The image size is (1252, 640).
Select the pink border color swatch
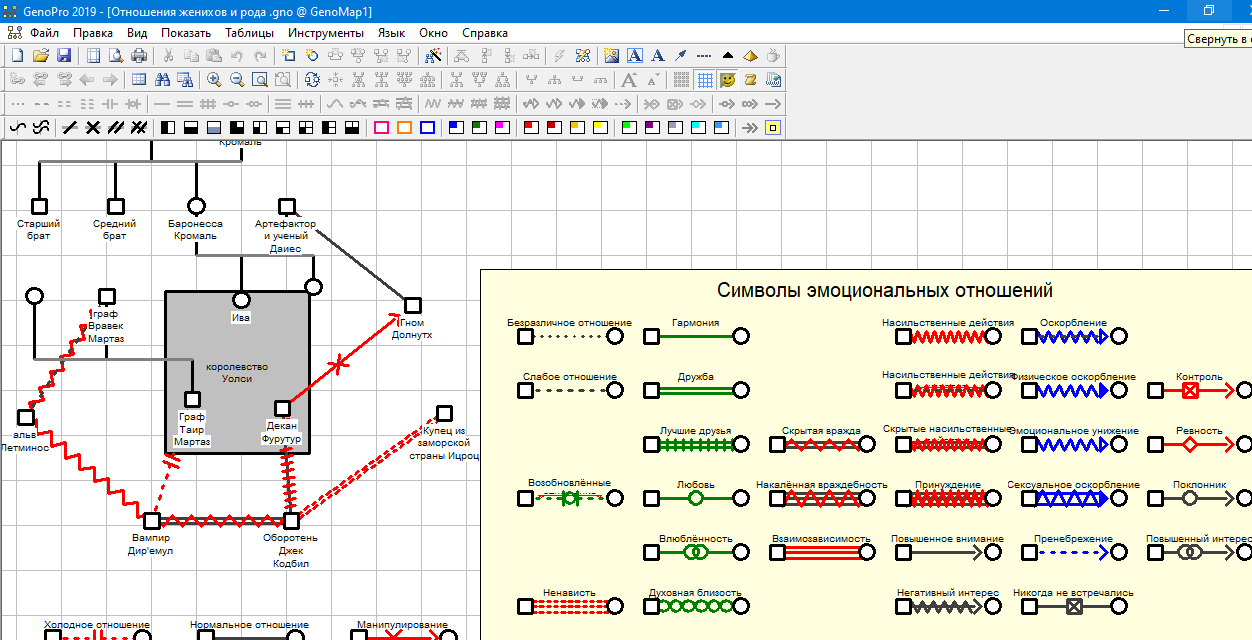click(x=381, y=127)
